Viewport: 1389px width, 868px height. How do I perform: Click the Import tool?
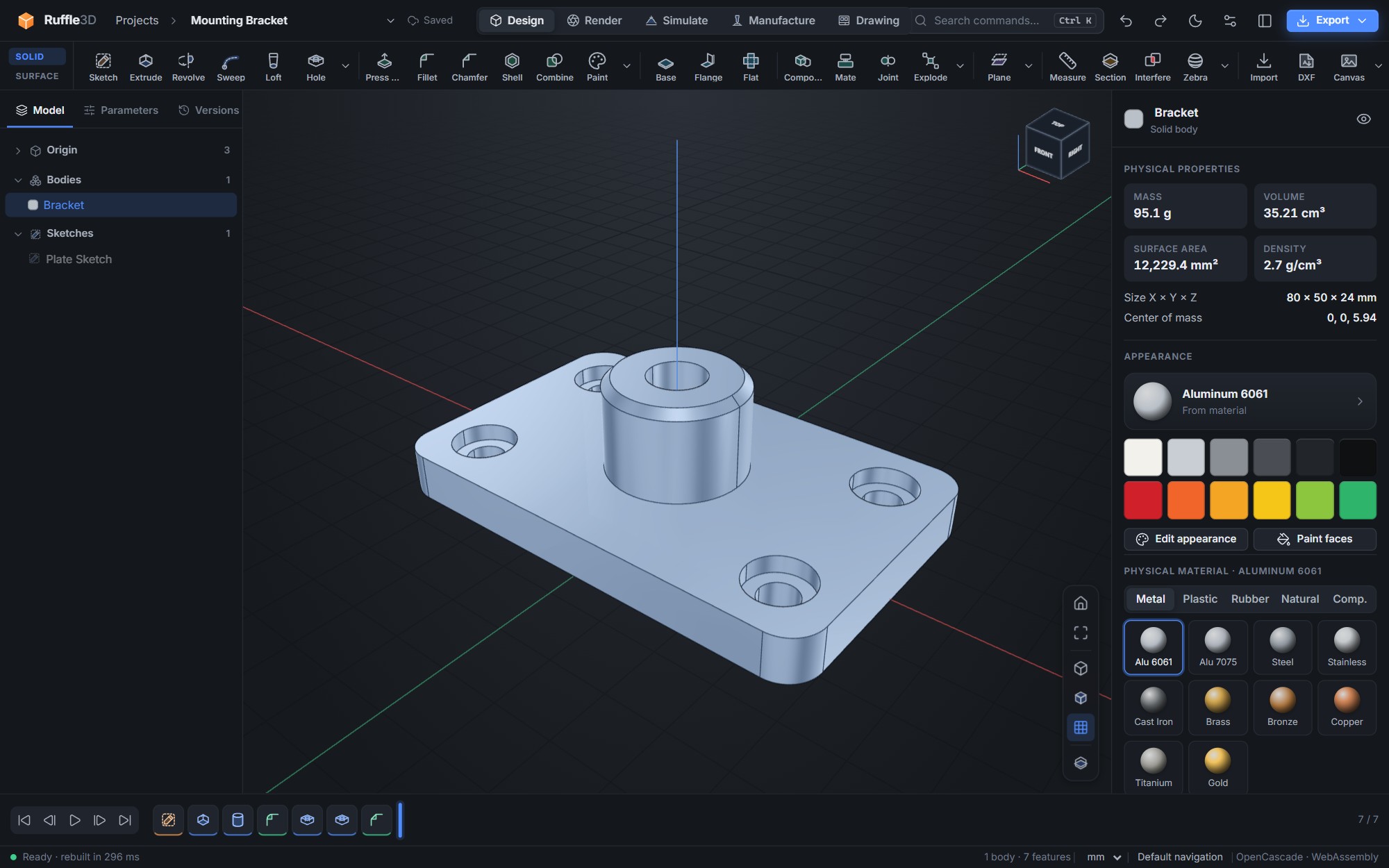click(1263, 67)
